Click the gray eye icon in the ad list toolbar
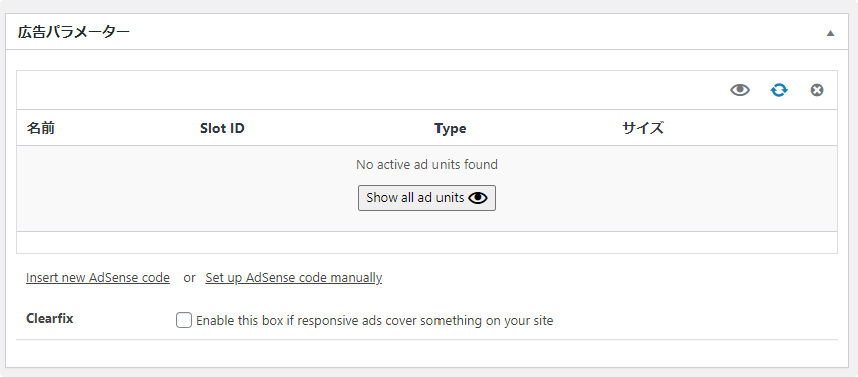Viewport: 858px width, 377px height. point(740,90)
